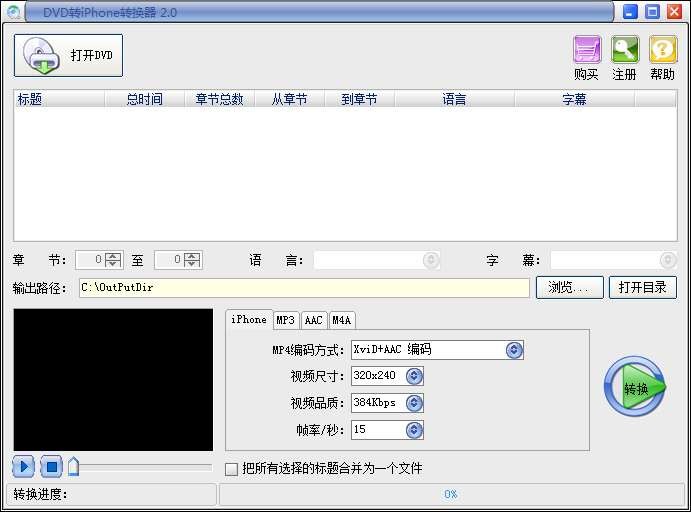Open the 帮助 help icon

663,49
